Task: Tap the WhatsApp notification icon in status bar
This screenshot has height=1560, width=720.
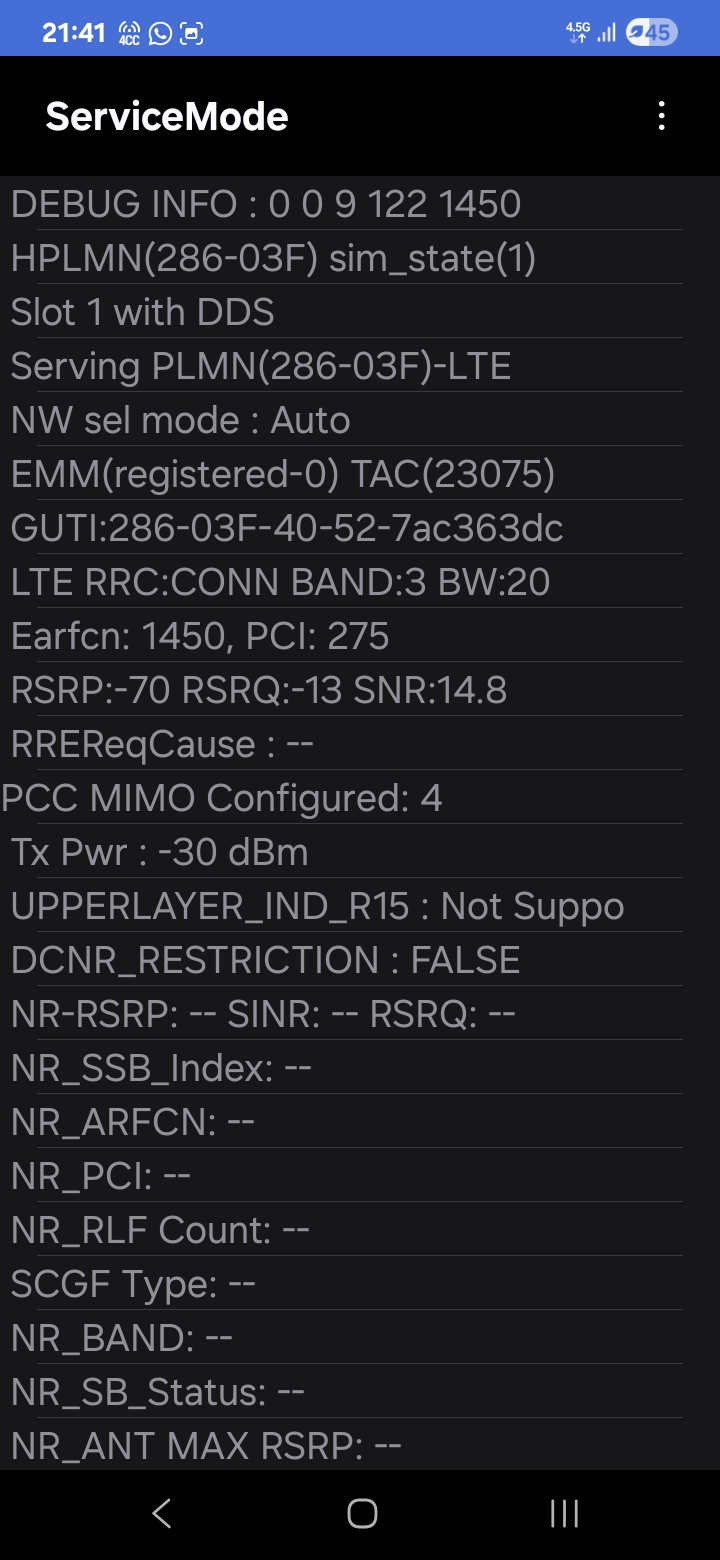Action: pos(160,32)
